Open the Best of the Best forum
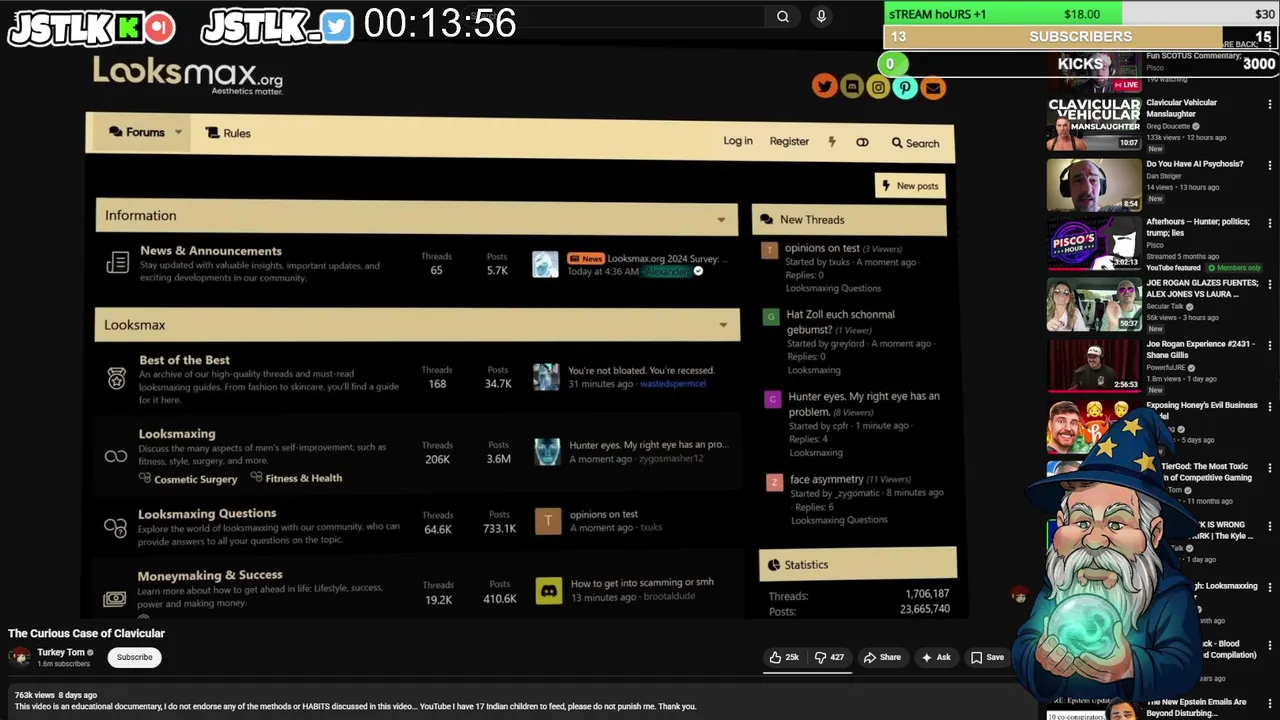 pos(184,360)
